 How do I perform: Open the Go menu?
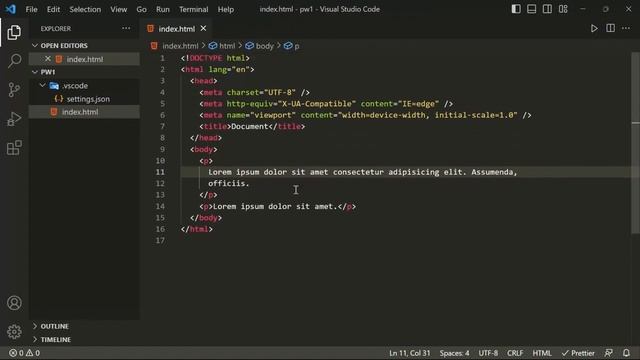click(x=141, y=9)
